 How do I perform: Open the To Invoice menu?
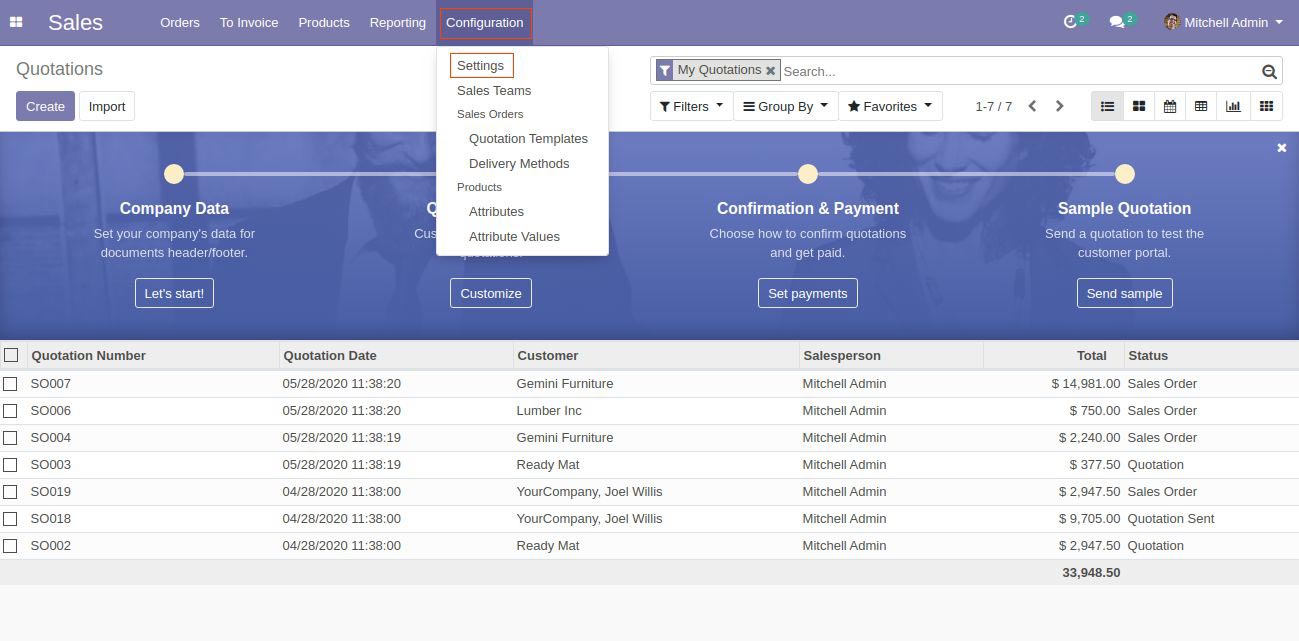point(249,22)
